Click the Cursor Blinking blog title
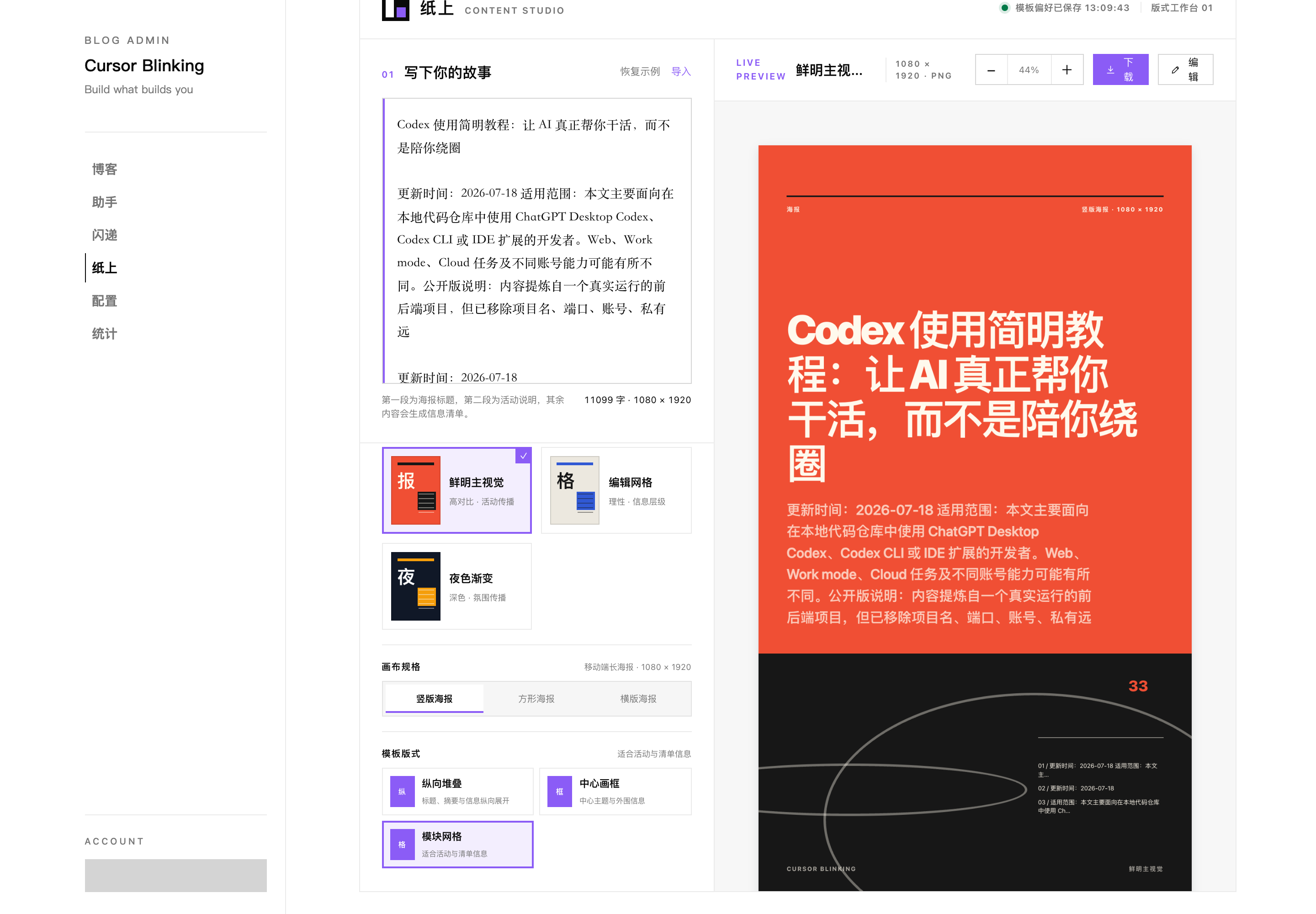Viewport: 1316px width, 914px height. pos(144,66)
